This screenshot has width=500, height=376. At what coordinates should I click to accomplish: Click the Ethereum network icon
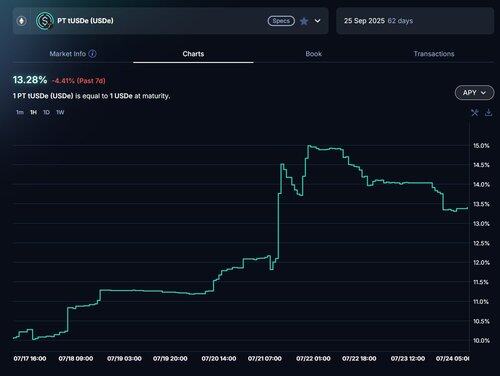22,21
